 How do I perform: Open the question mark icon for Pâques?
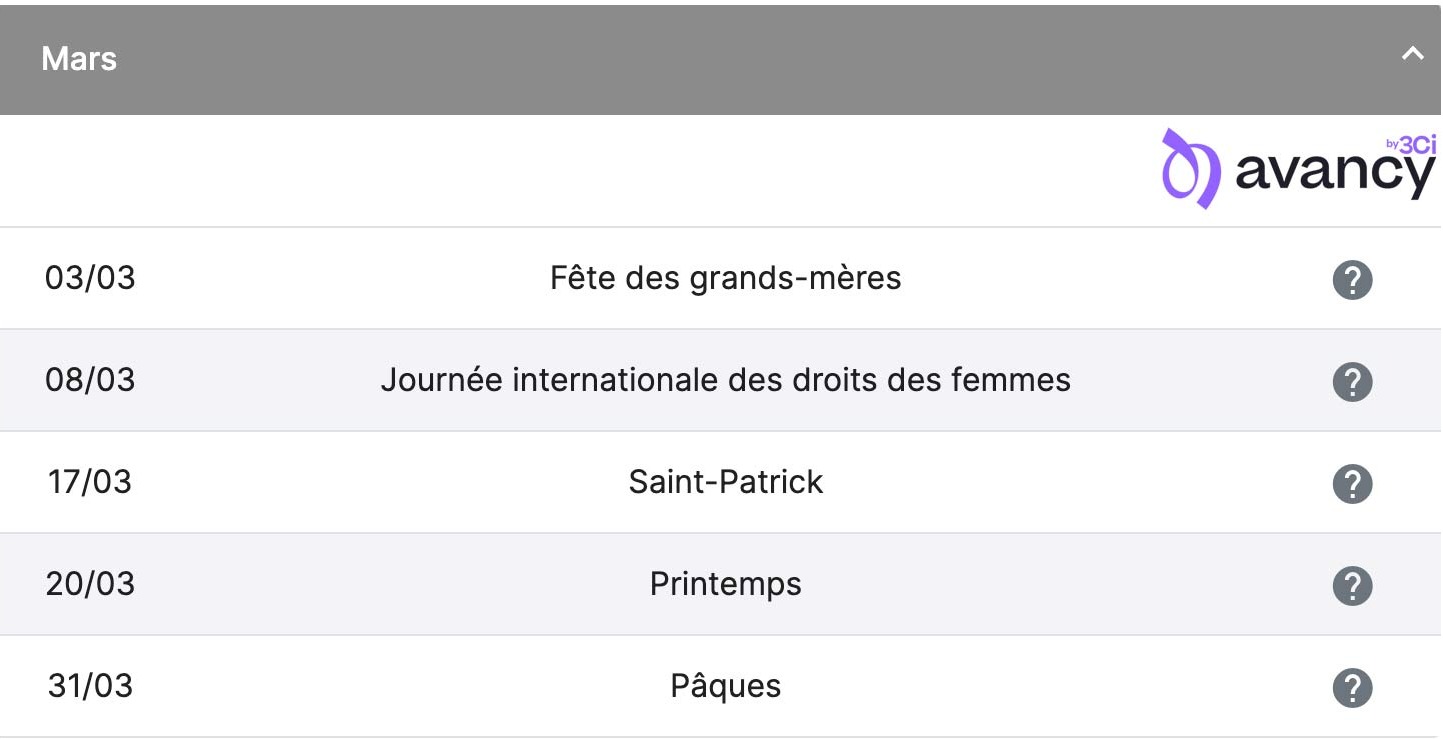(1352, 688)
